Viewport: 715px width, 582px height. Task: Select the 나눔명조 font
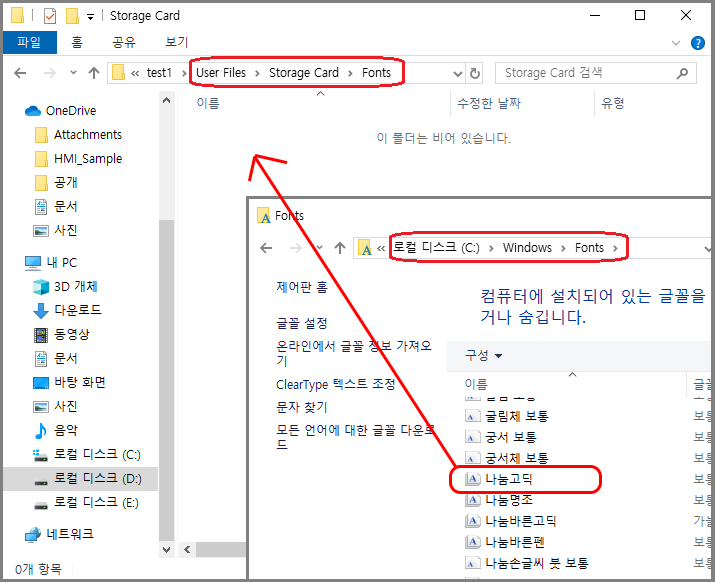pyautogui.click(x=499, y=500)
